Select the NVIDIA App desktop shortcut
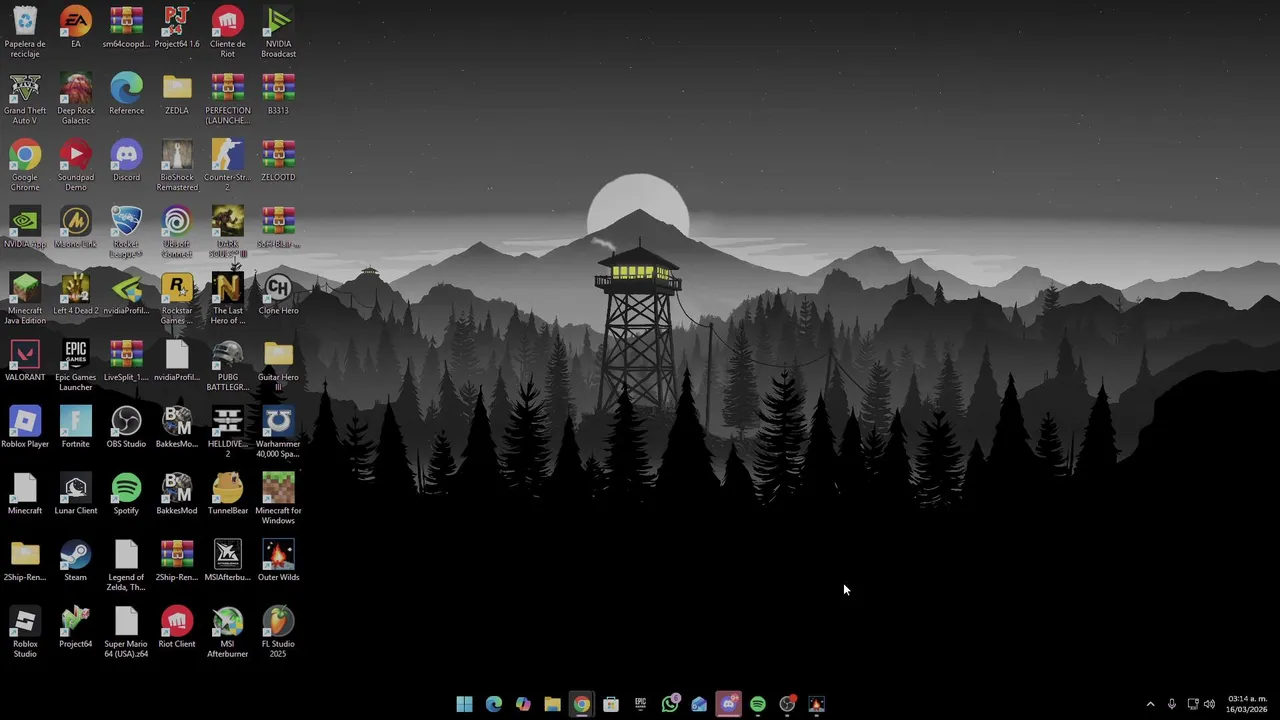This screenshot has width=1280, height=720. [x=25, y=227]
